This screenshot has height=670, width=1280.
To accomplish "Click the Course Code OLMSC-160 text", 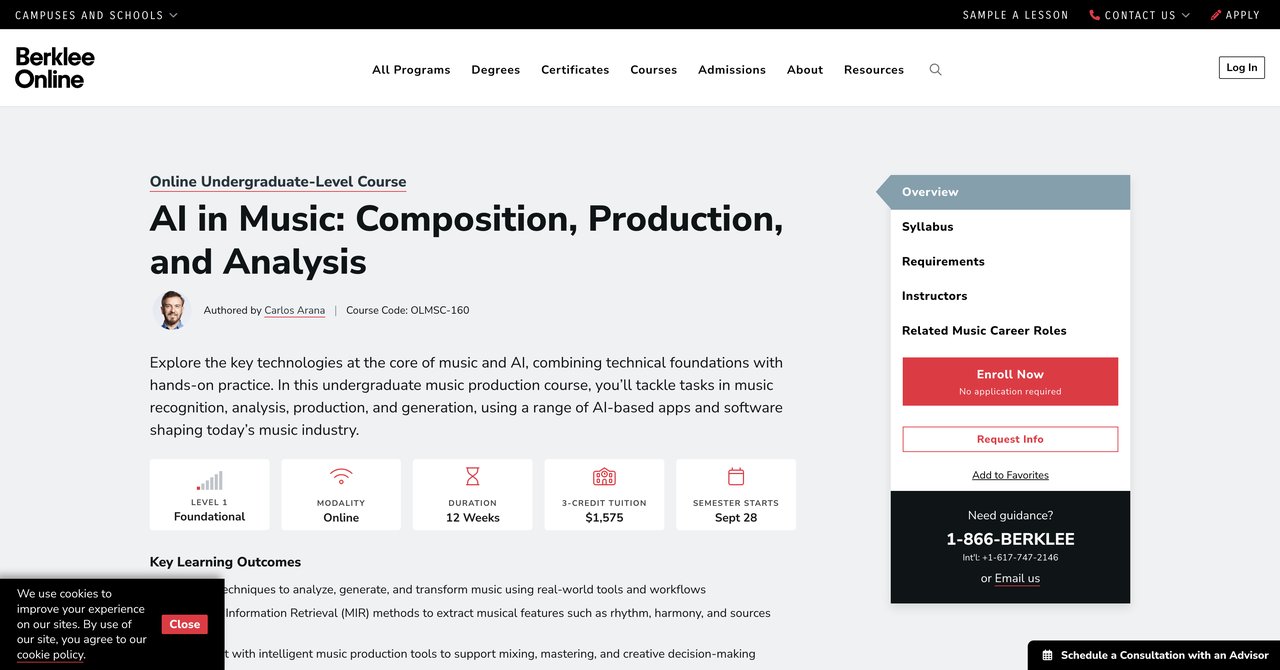I will pos(407,310).
